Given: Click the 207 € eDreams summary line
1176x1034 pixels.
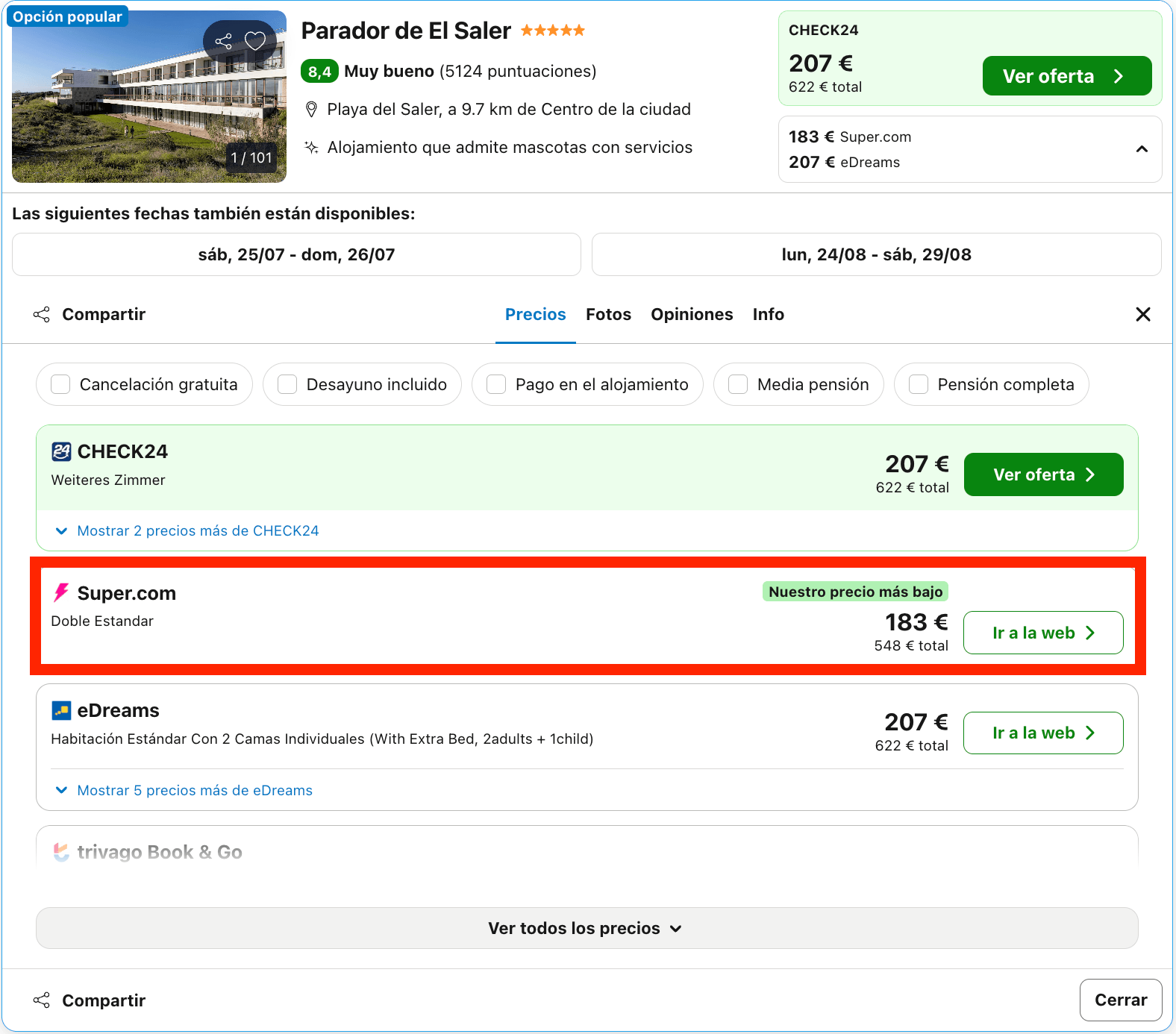Looking at the screenshot, I should 844,162.
